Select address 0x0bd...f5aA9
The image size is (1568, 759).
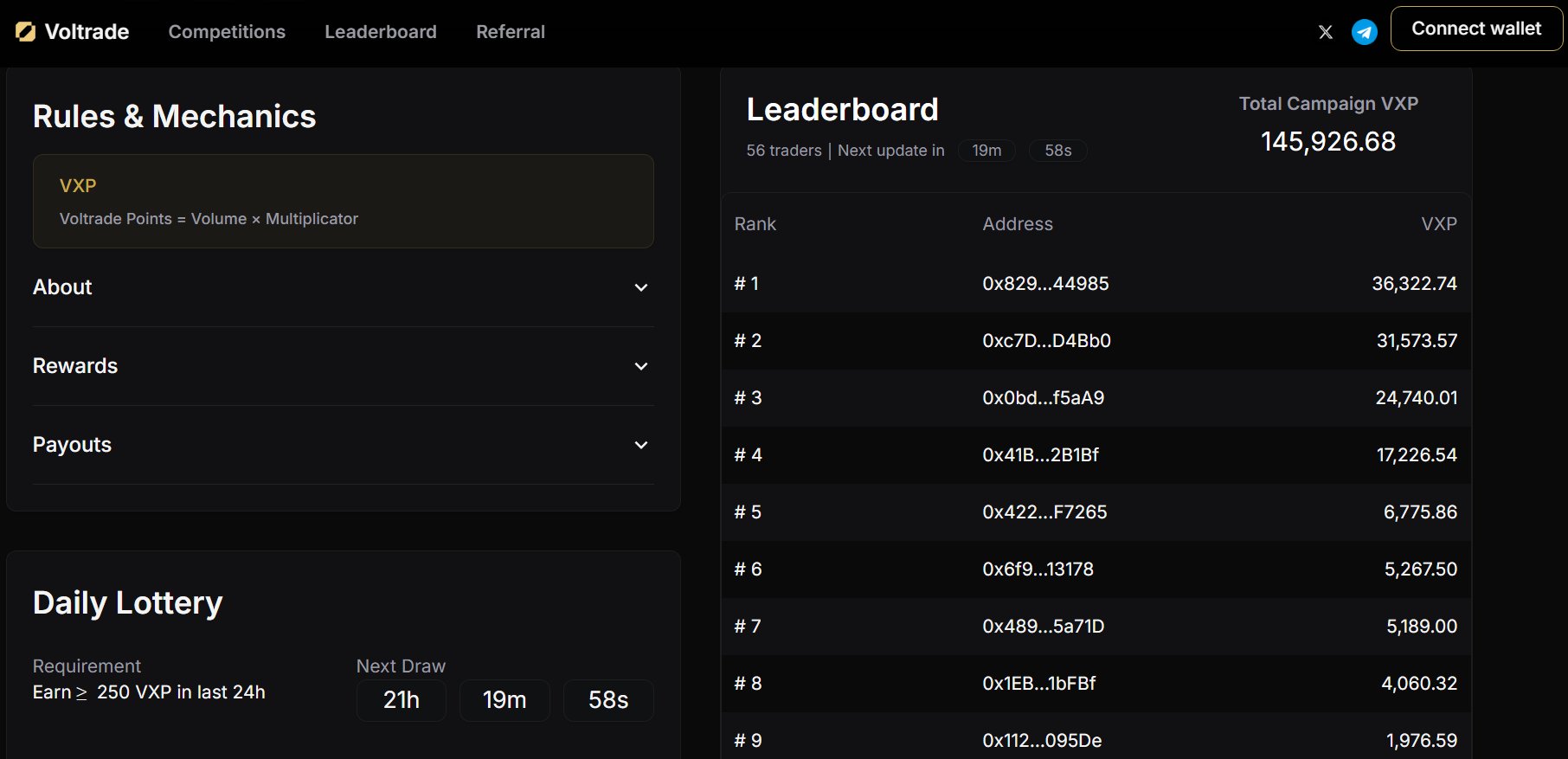coord(1044,398)
